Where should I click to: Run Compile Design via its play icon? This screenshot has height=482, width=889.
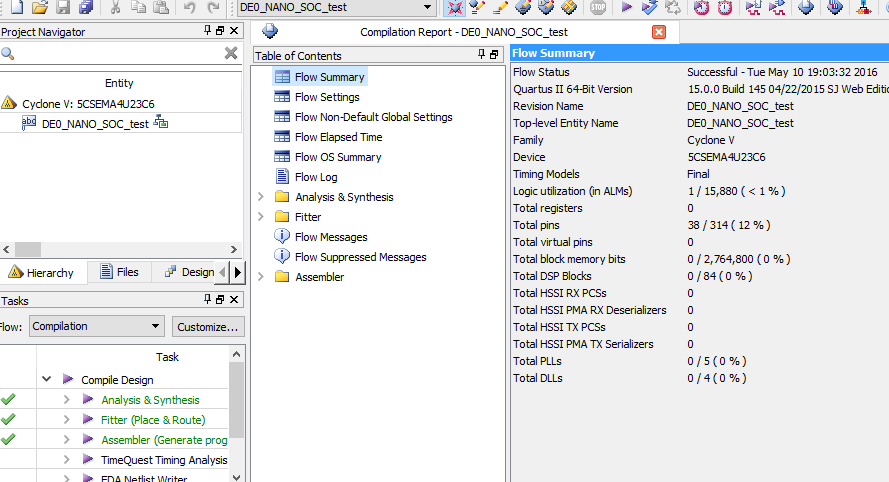click(68, 379)
